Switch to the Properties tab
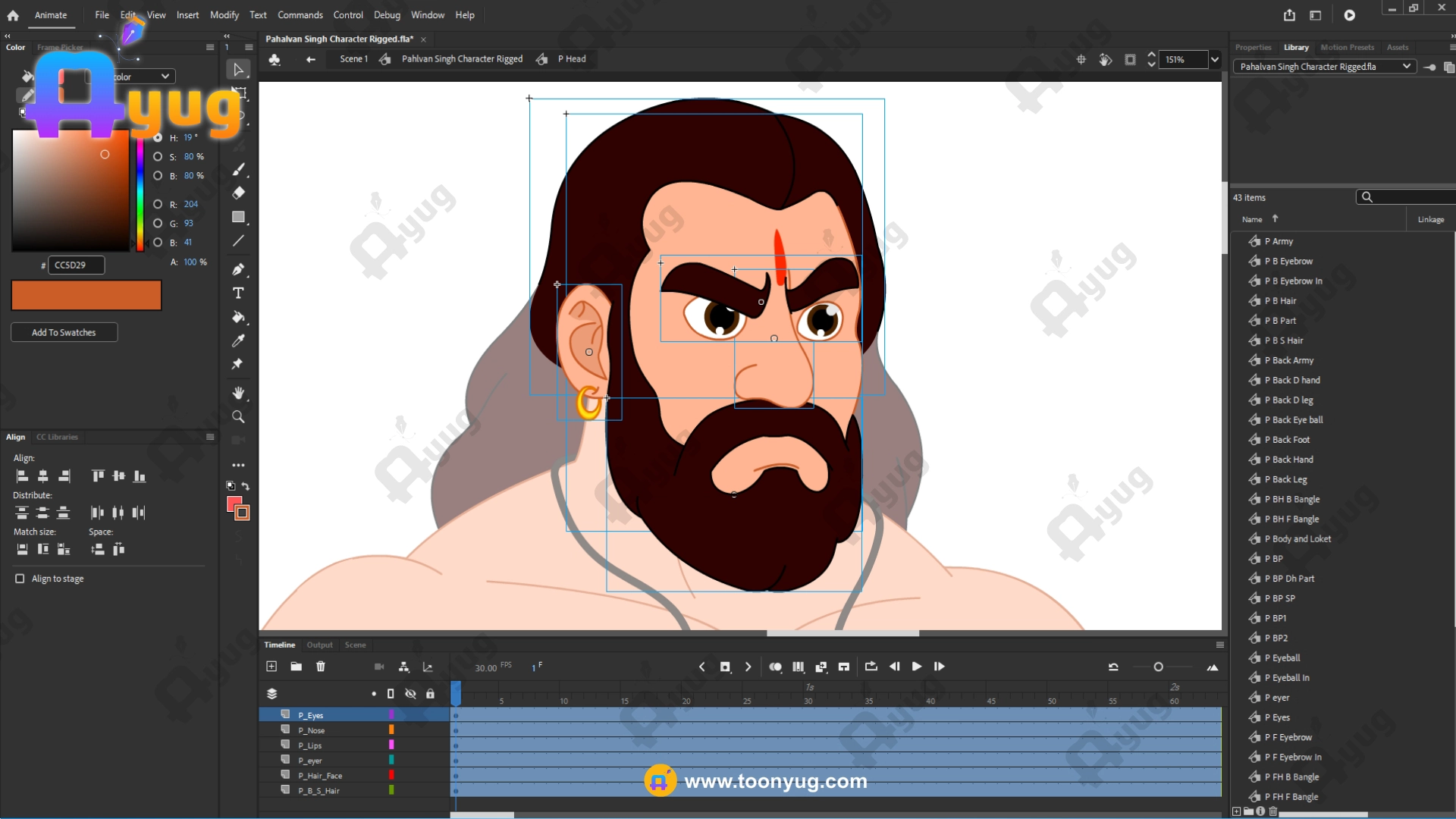 pos(1253,47)
